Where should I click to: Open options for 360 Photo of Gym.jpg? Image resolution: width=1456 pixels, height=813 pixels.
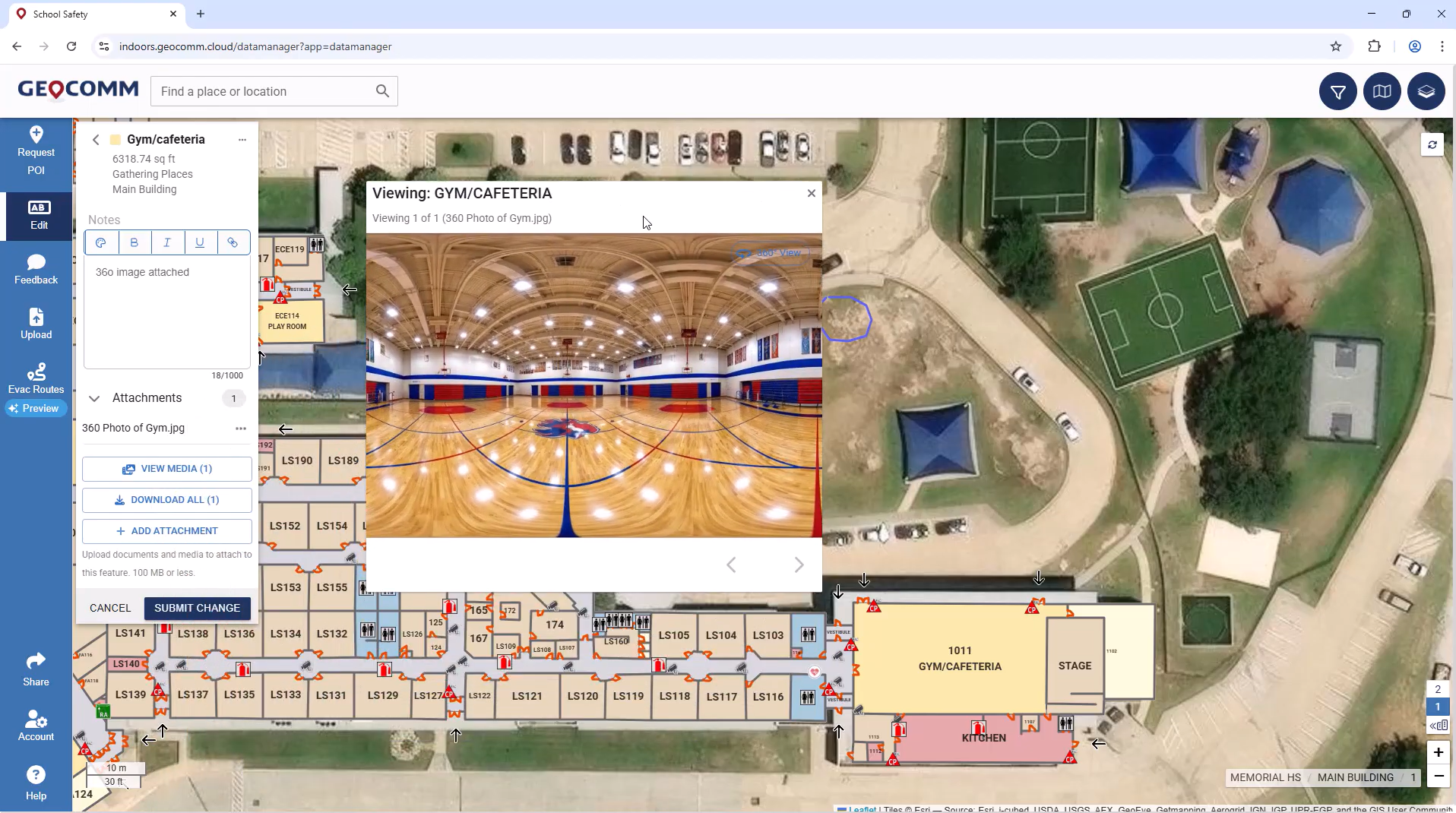tap(241, 429)
